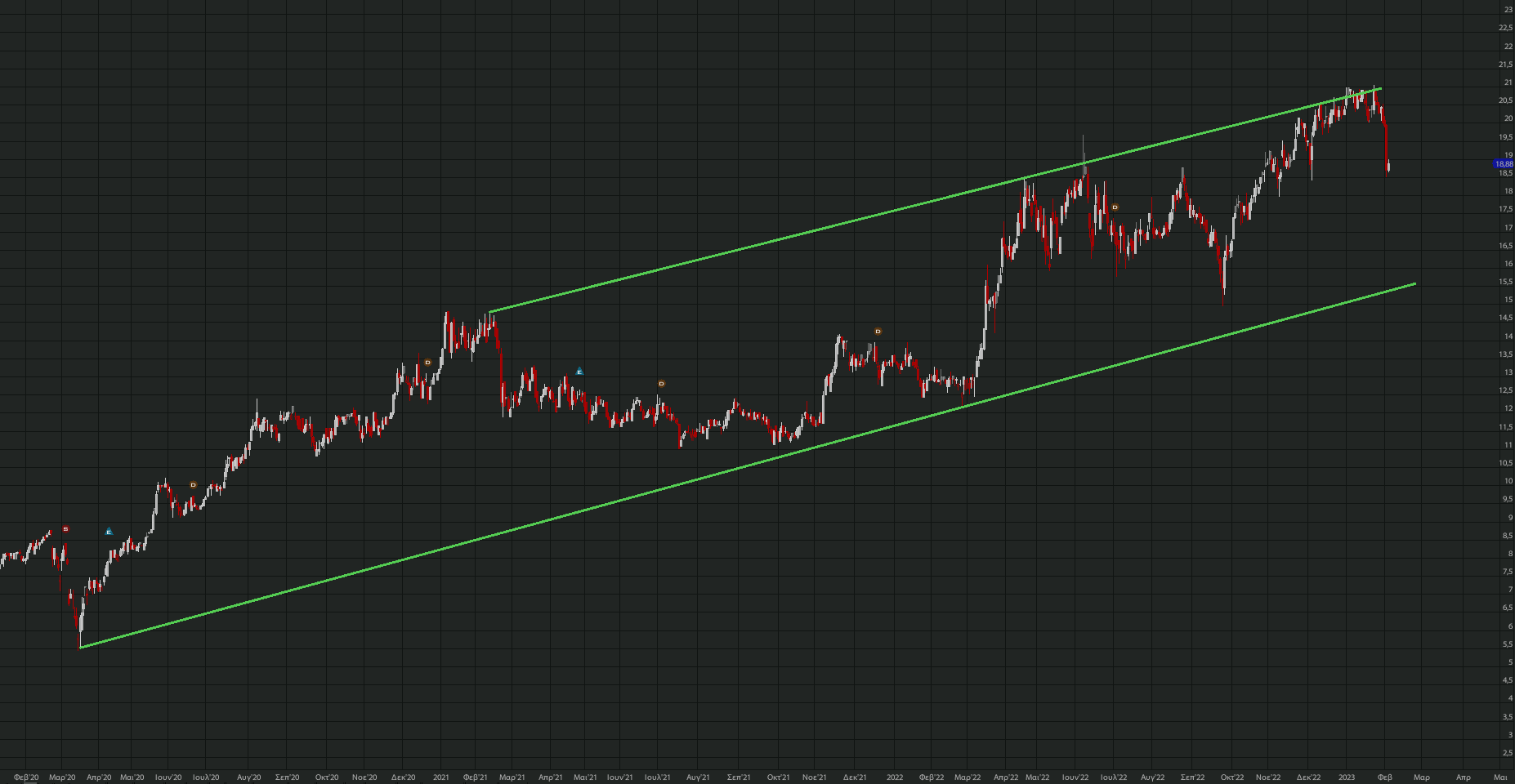This screenshot has width=1515, height=784.
Task: Click the price axis value 5,5
Action: coord(1508,644)
